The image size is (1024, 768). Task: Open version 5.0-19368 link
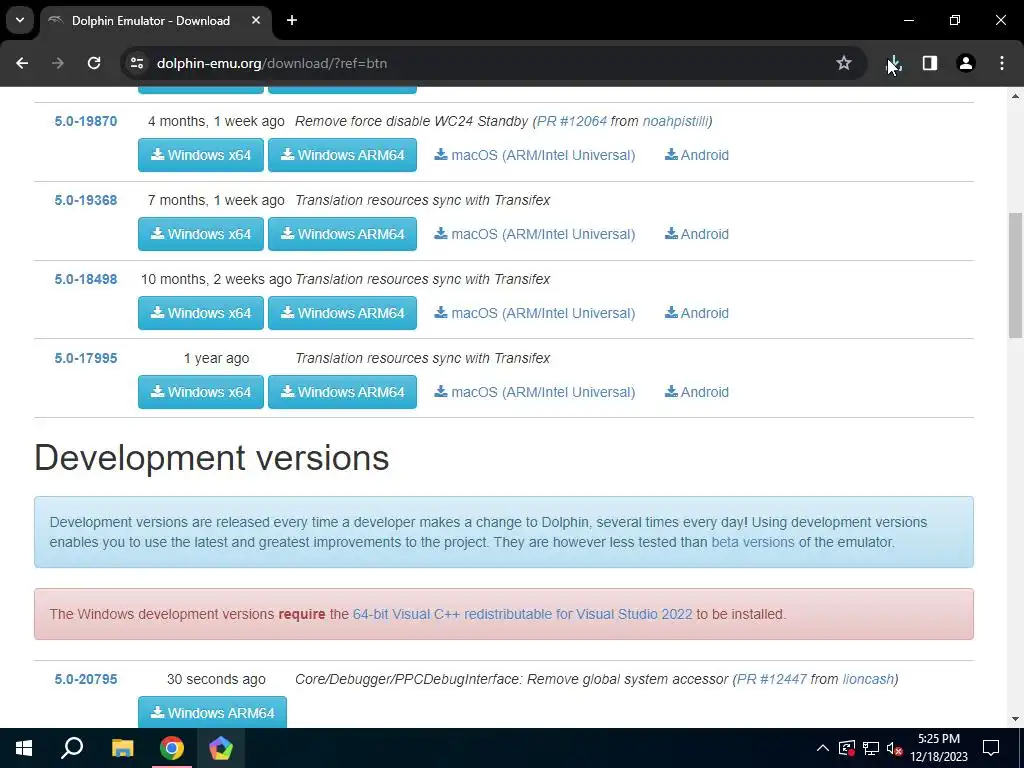(x=86, y=200)
